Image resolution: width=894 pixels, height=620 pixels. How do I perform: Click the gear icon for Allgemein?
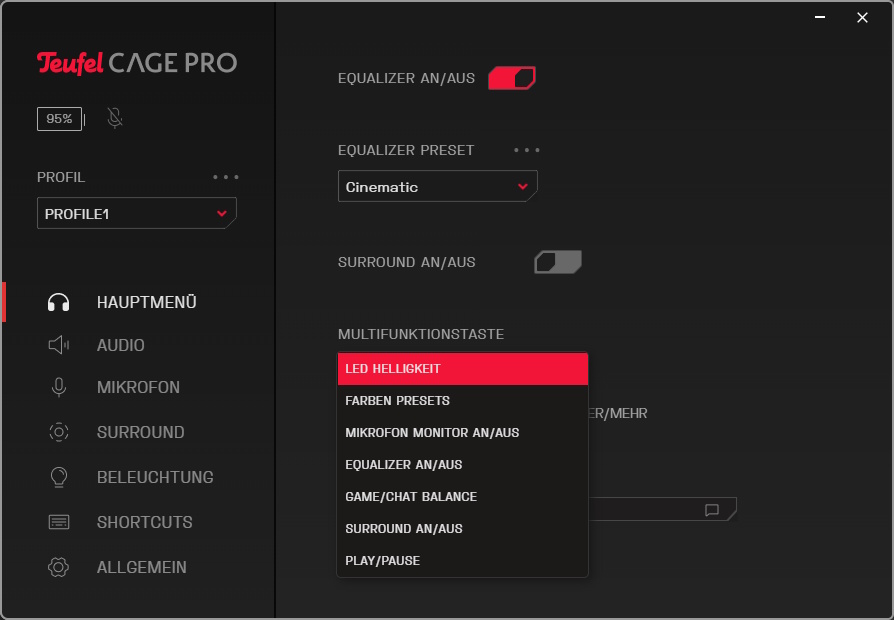[x=59, y=567]
